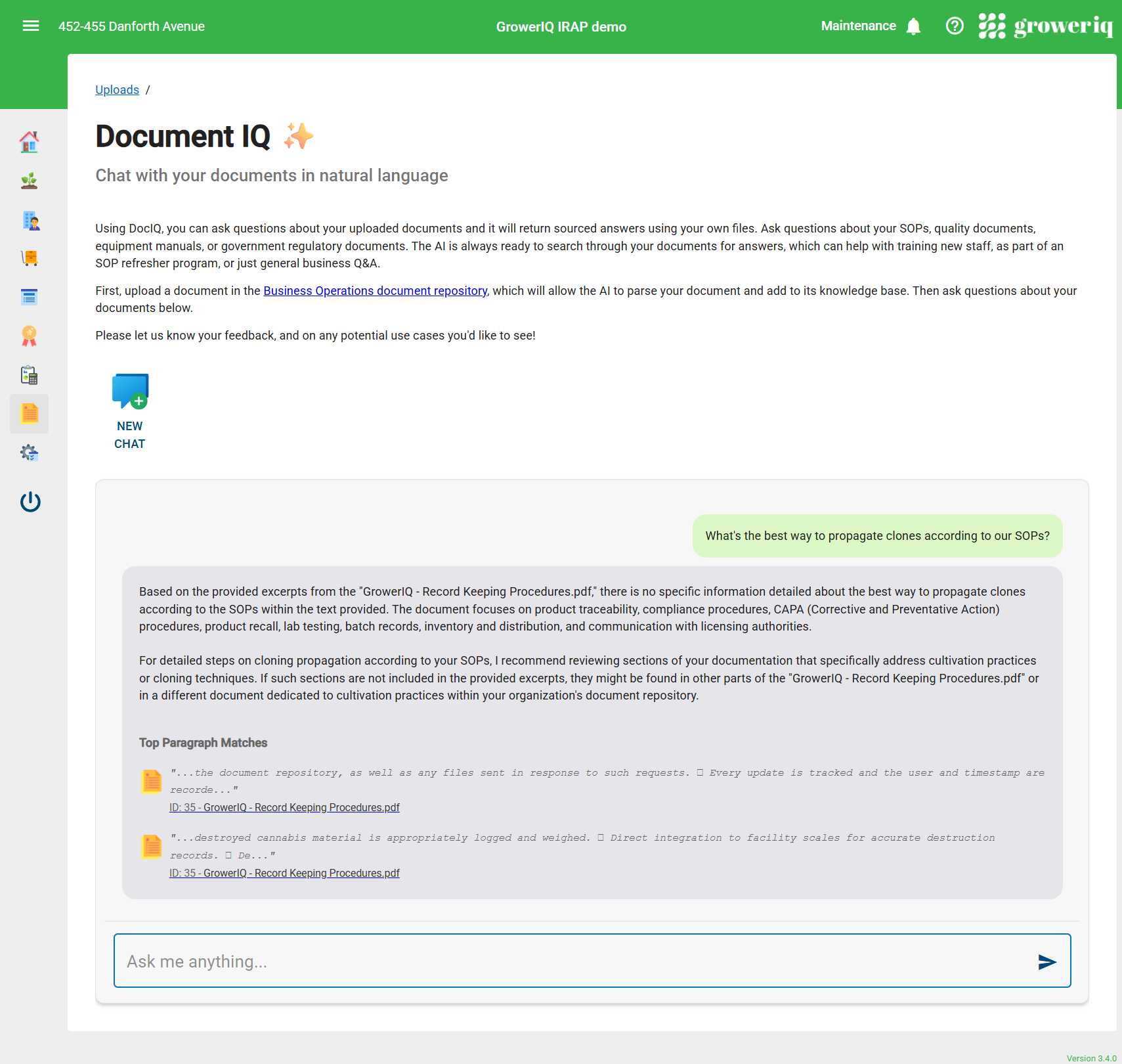The height and width of the screenshot is (1064, 1122).
Task: Click the send arrow icon
Action: [1047, 962]
